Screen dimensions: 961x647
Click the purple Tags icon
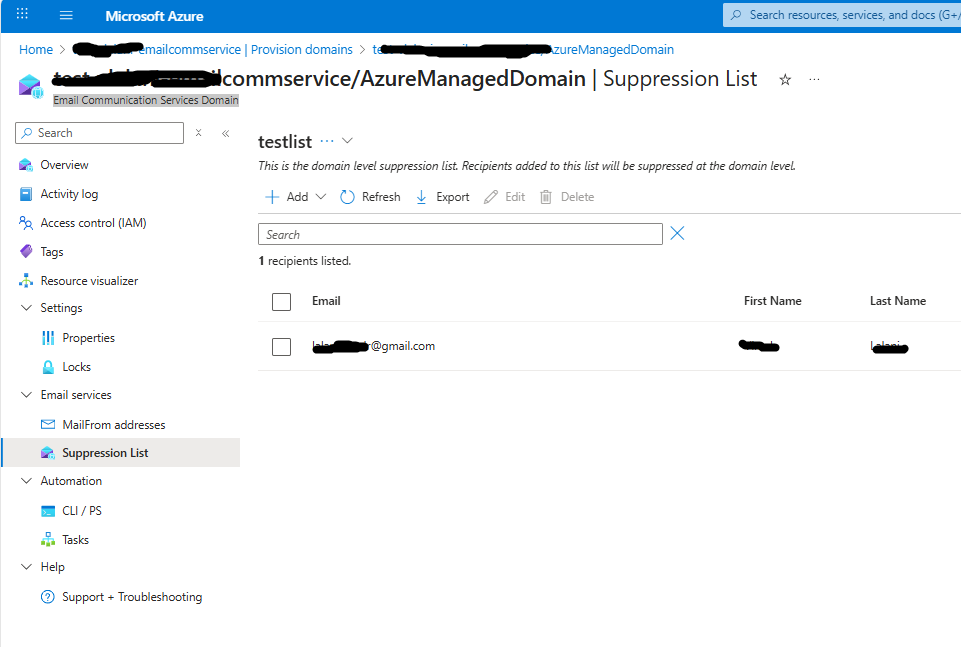(26, 251)
